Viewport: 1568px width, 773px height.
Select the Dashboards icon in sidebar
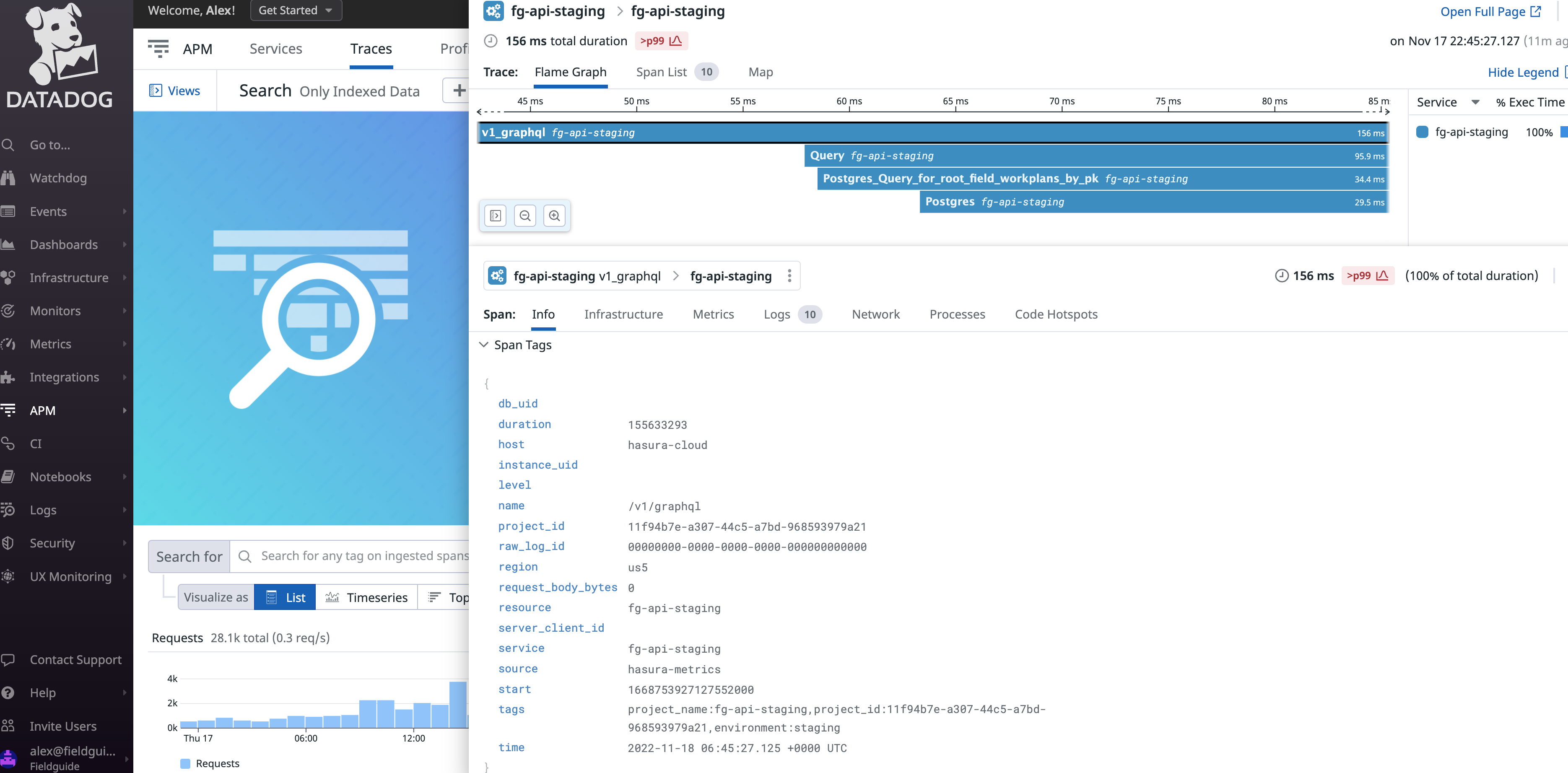point(8,244)
